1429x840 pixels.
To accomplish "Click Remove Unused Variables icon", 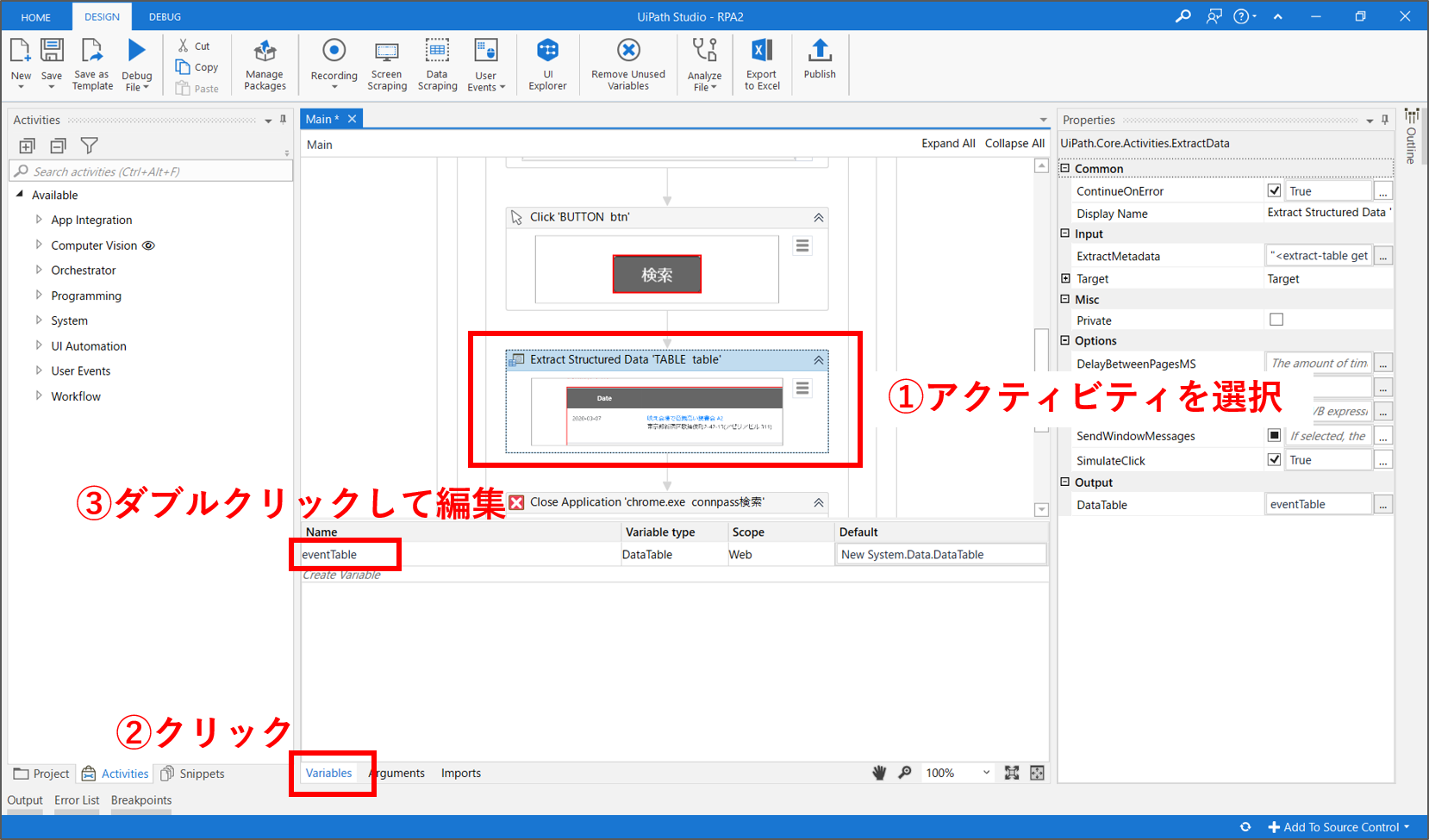I will pyautogui.click(x=628, y=52).
